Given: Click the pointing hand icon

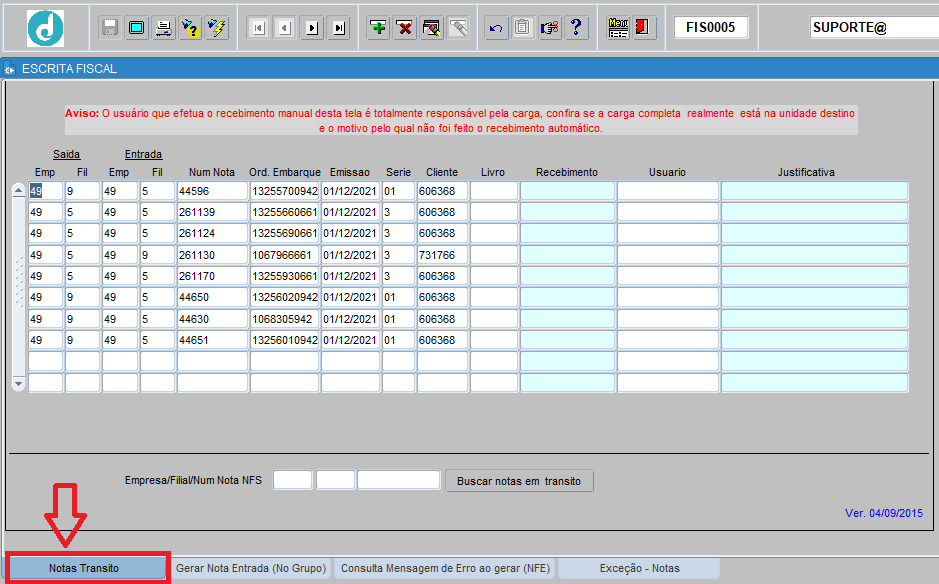Looking at the screenshot, I should [549, 28].
